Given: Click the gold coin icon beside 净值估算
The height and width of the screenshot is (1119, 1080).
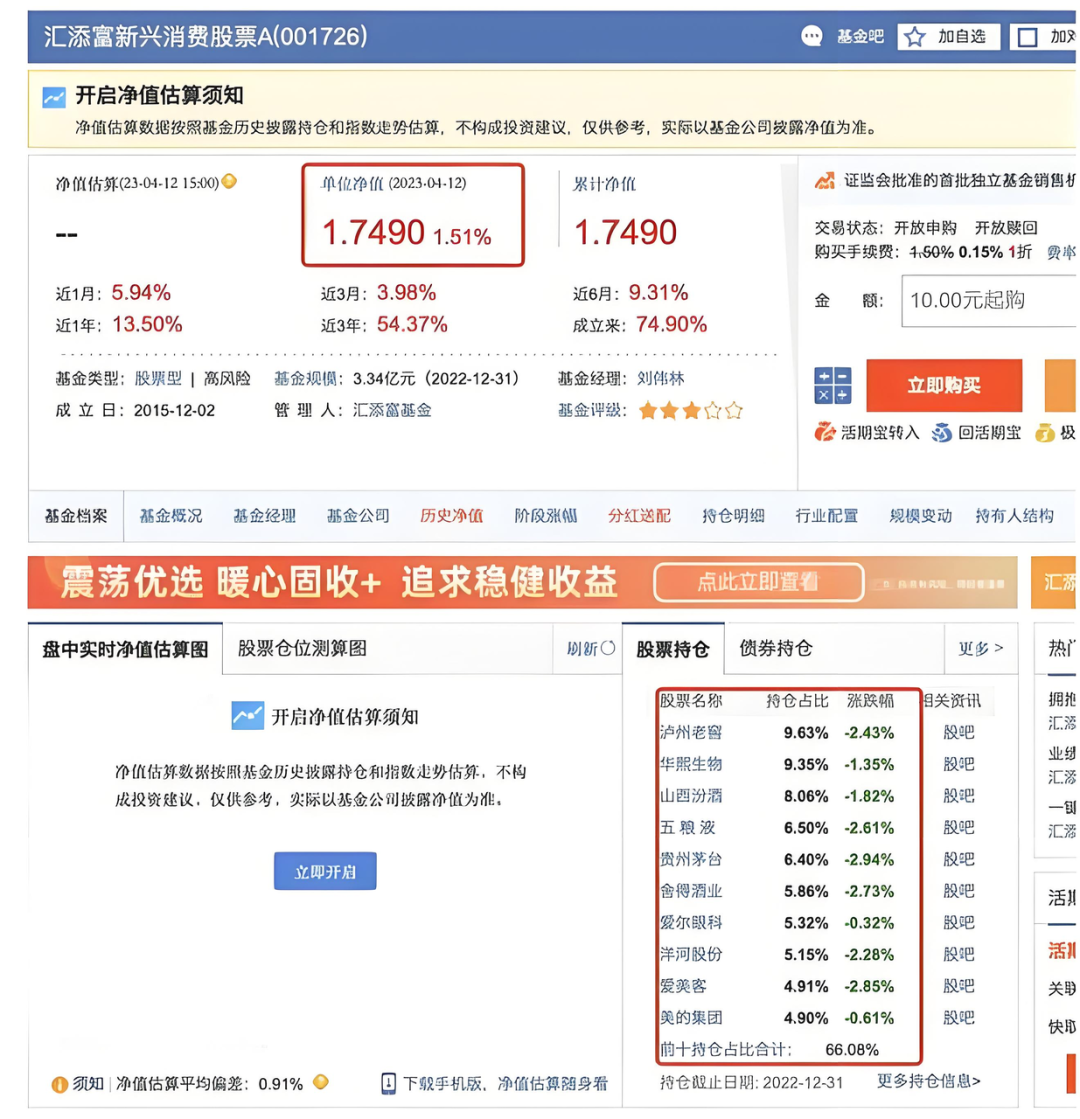Looking at the screenshot, I should point(229,182).
